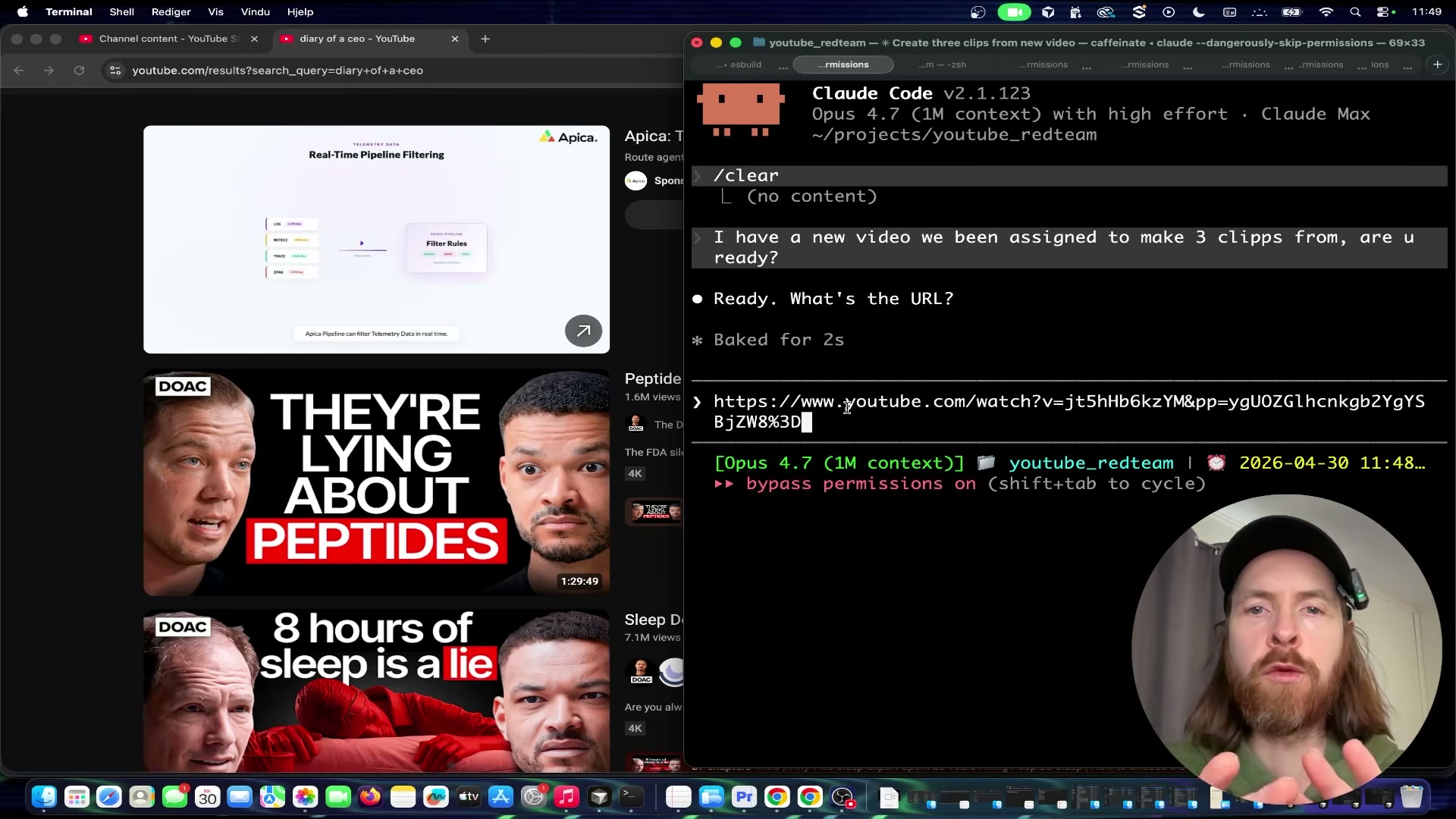This screenshot has height=819, width=1456.
Task: Click the youtube_redteam status bar entry
Action: 1090,463
